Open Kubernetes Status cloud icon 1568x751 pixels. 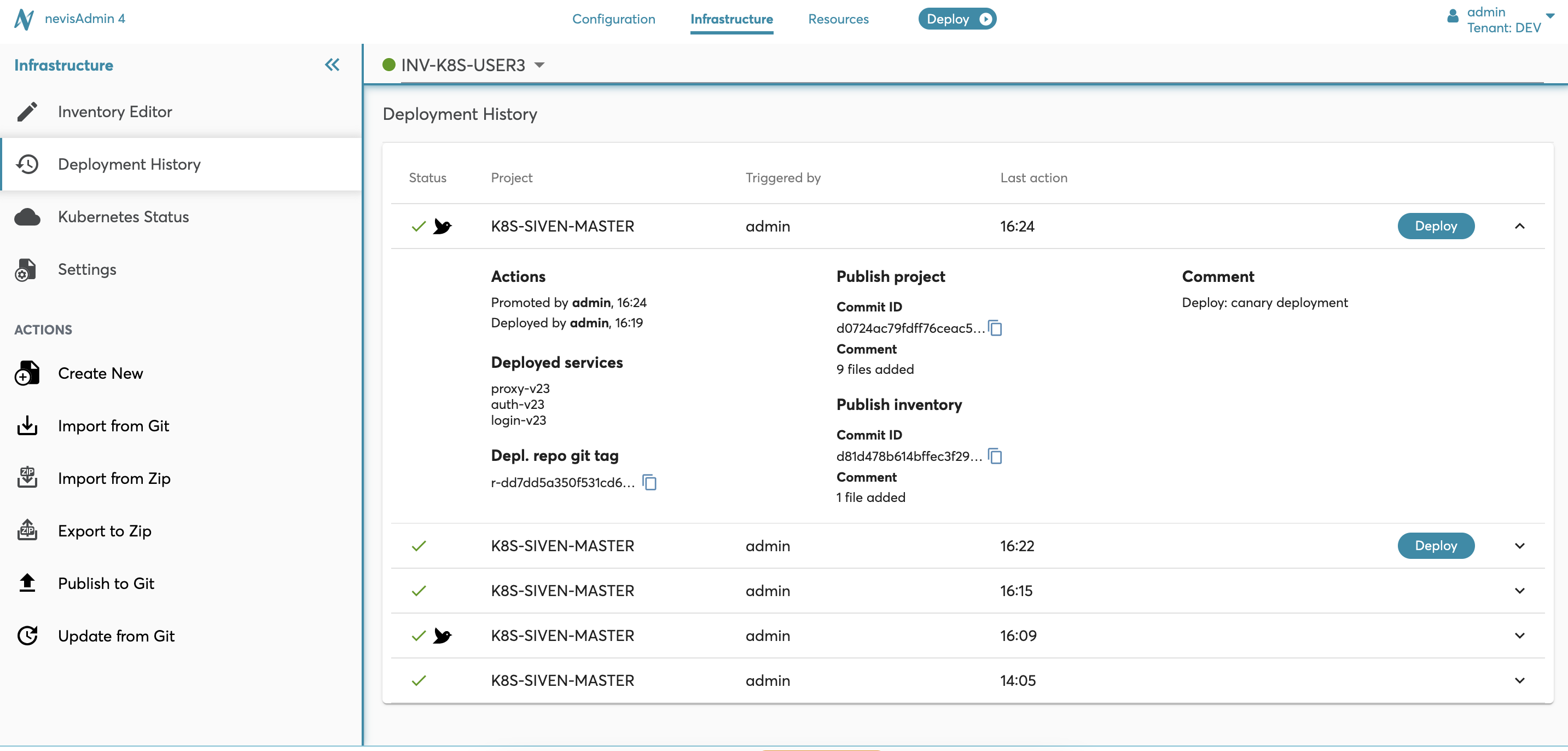pyautogui.click(x=27, y=217)
